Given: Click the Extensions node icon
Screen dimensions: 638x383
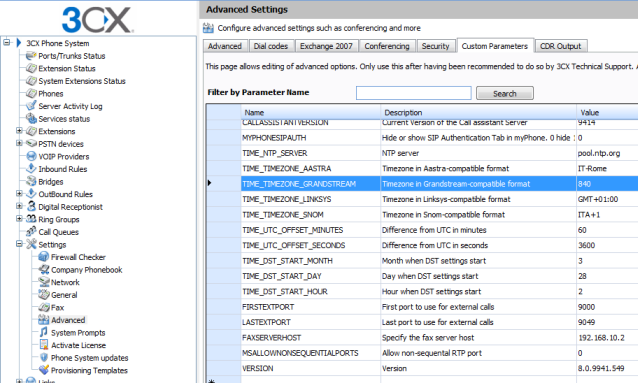Looking at the screenshot, I should coord(31,131).
